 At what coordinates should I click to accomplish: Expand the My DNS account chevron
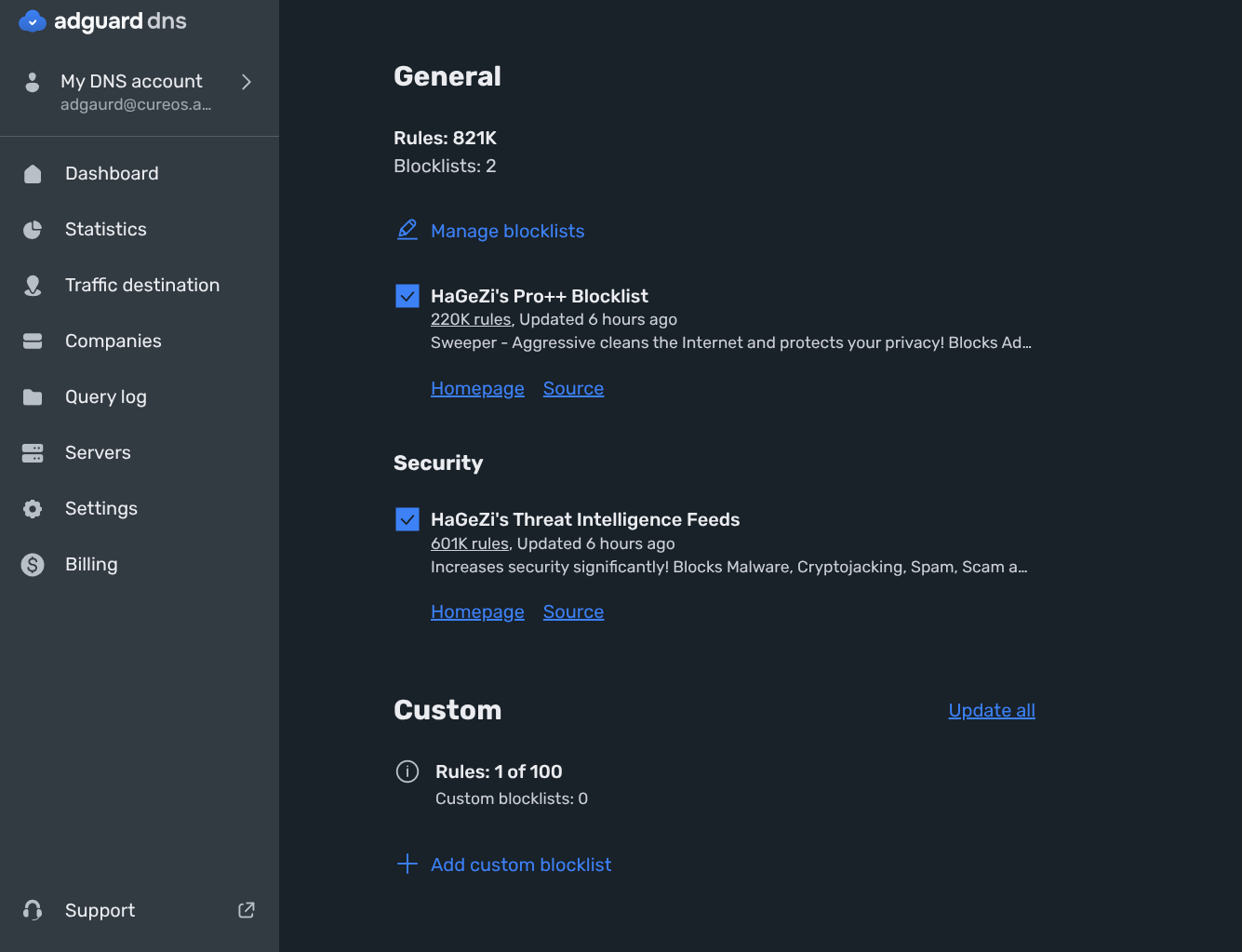[x=247, y=82]
